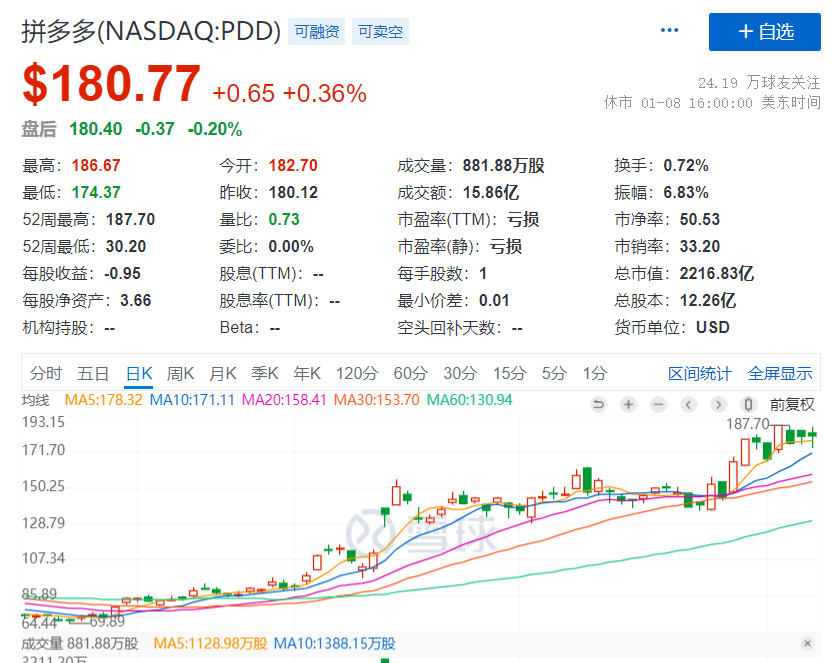The image size is (840, 663).
Task: Zoom in chart with plus icon
Action: (x=628, y=404)
